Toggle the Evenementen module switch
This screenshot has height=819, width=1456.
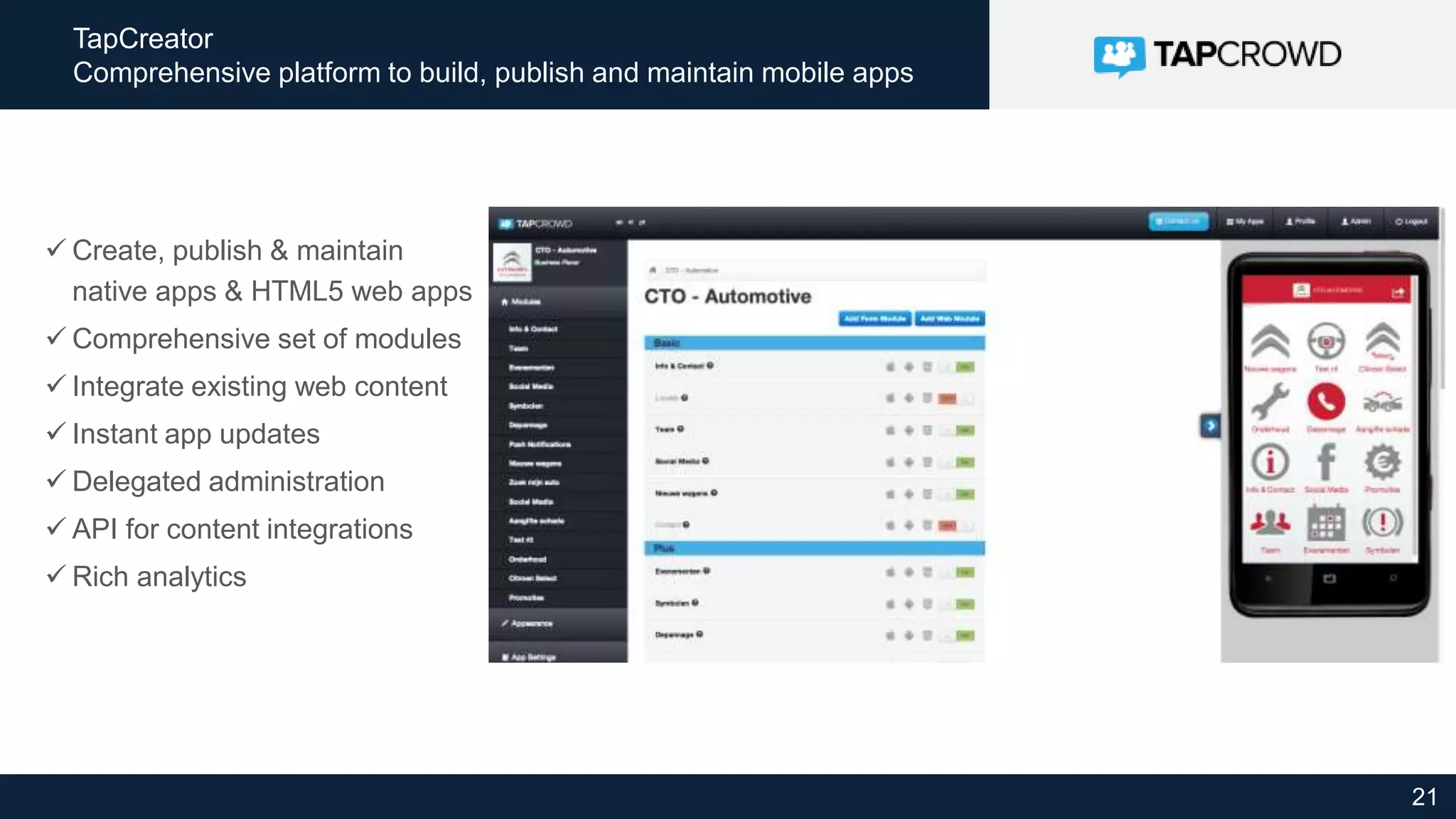click(x=957, y=572)
